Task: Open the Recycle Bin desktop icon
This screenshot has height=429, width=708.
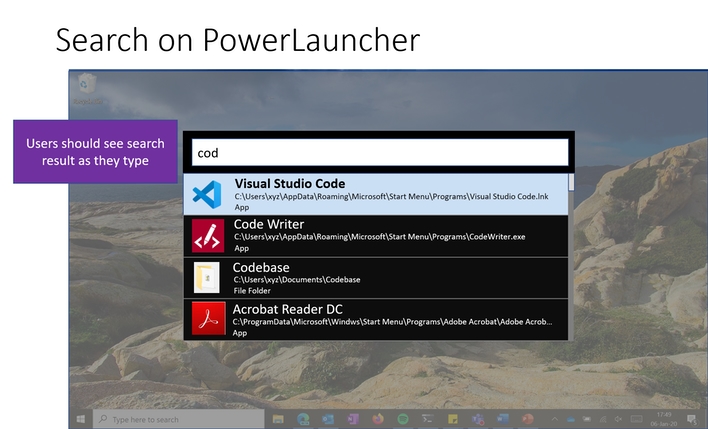Action: click(87, 89)
